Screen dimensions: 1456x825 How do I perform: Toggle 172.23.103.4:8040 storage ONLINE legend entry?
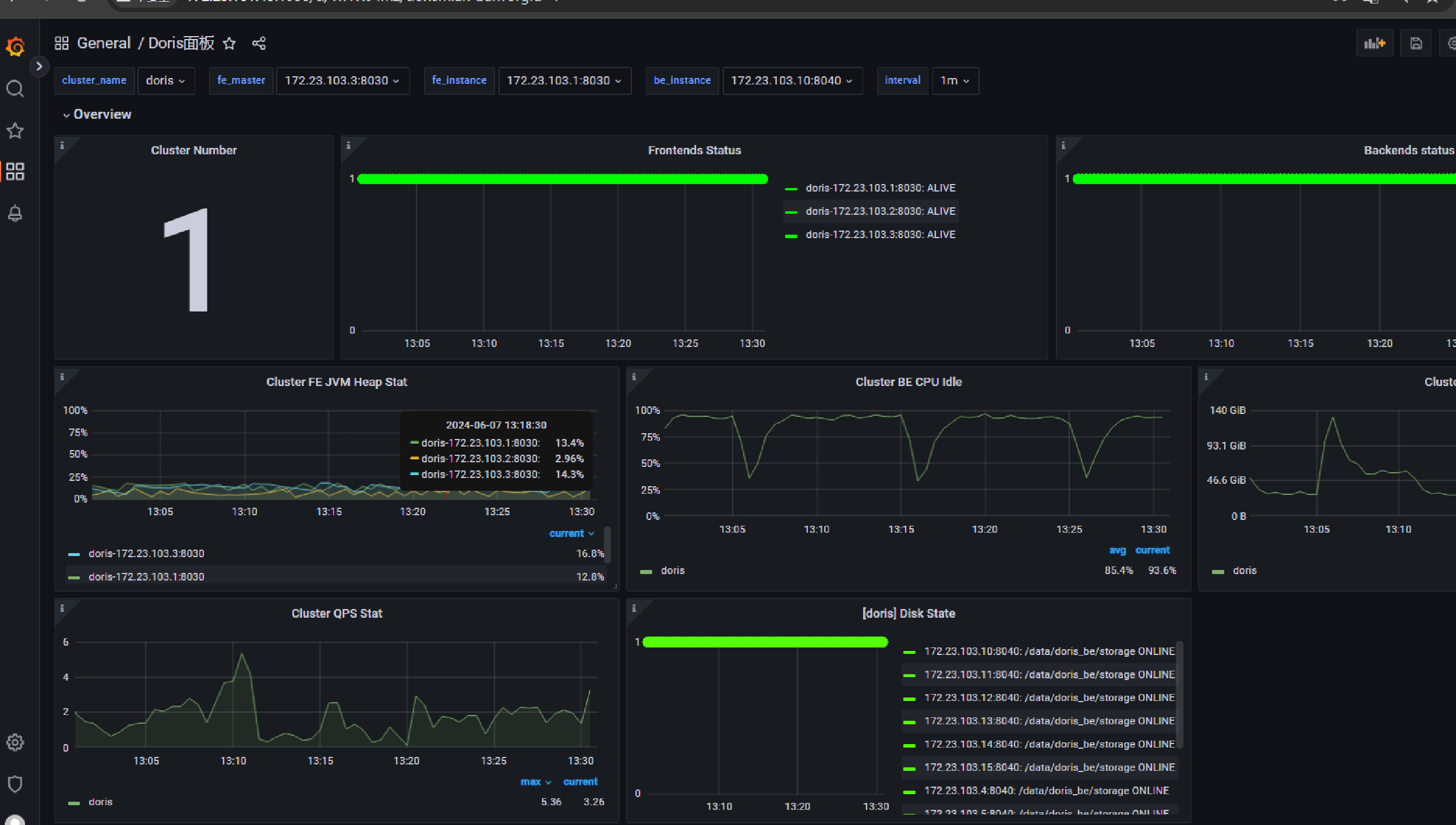[1047, 791]
